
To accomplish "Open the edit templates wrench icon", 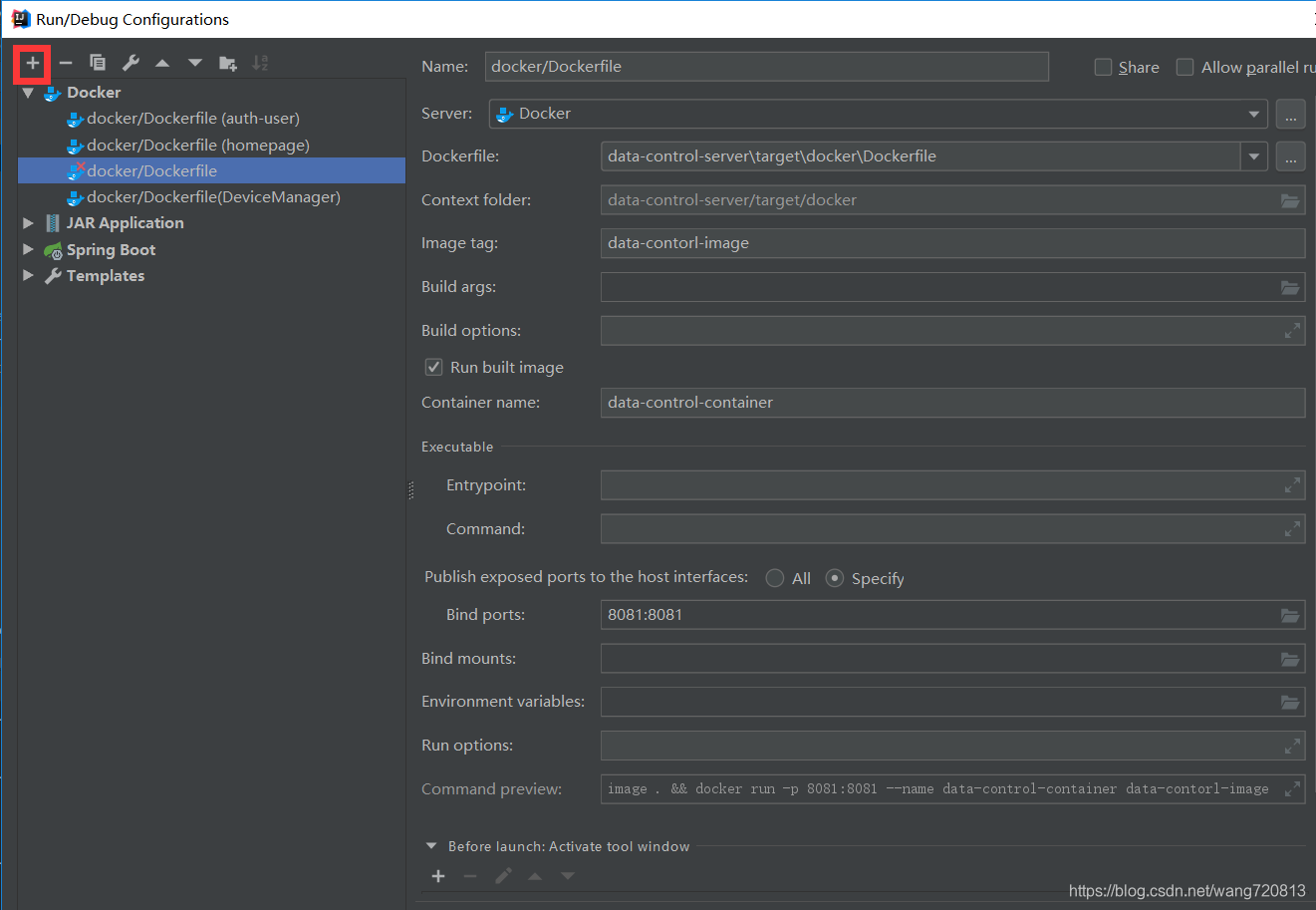I will 131,63.
